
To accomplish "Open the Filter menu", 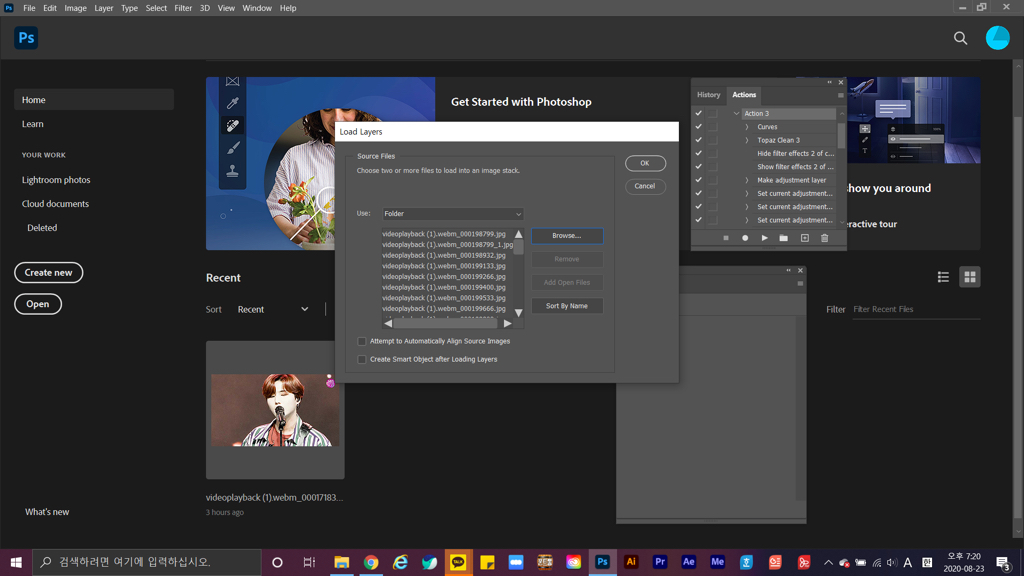I will (x=183, y=8).
